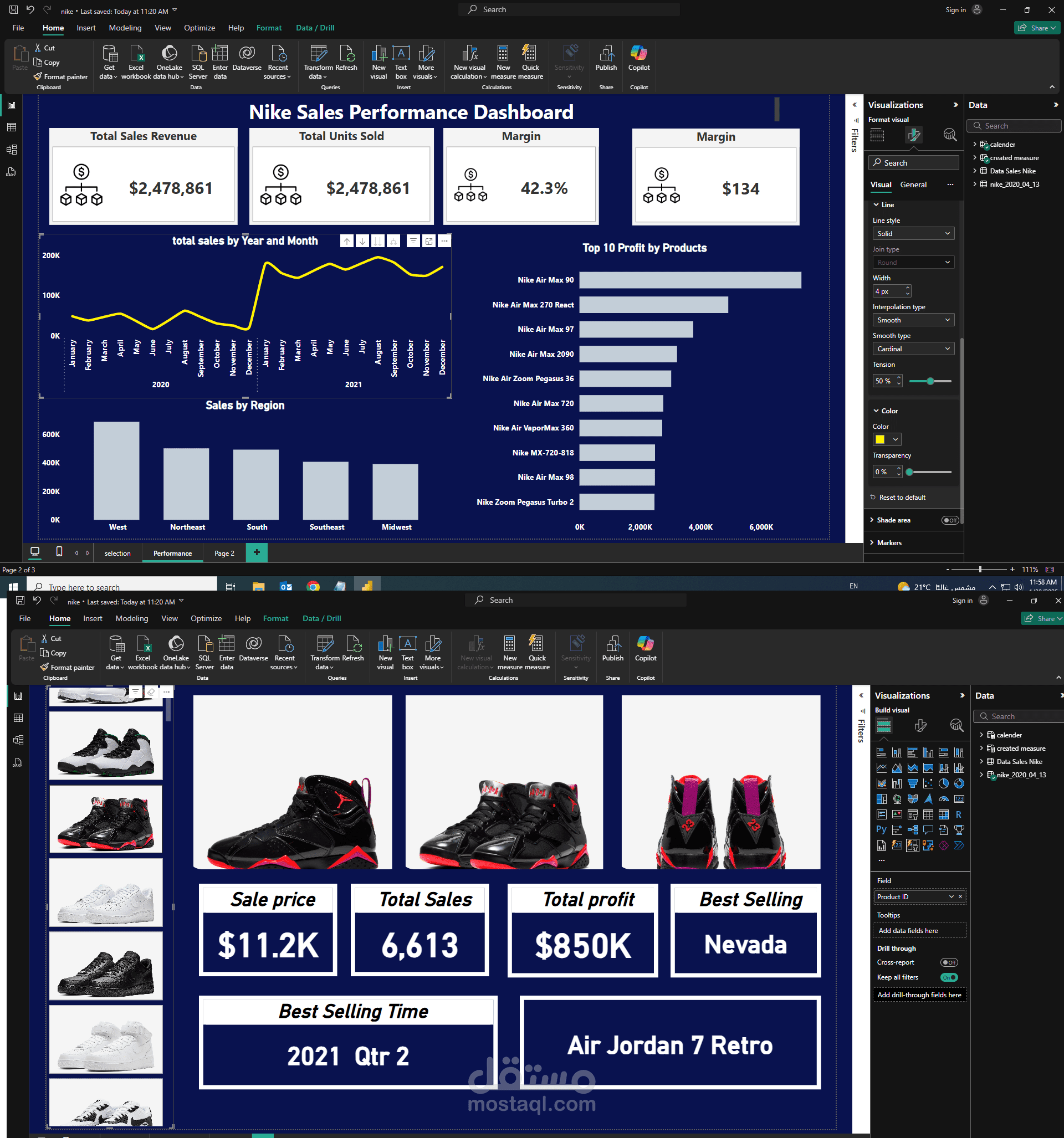This screenshot has width=1064, height=1138.
Task: Select funnel chart visual in lower window
Action: [x=912, y=783]
